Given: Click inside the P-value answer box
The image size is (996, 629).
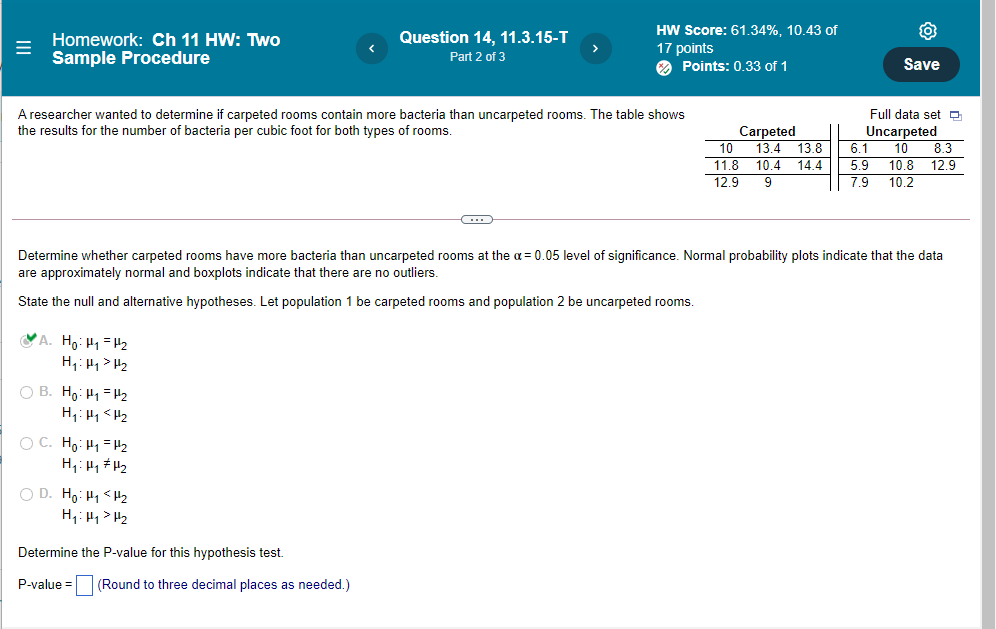Looking at the screenshot, I should click(83, 585).
